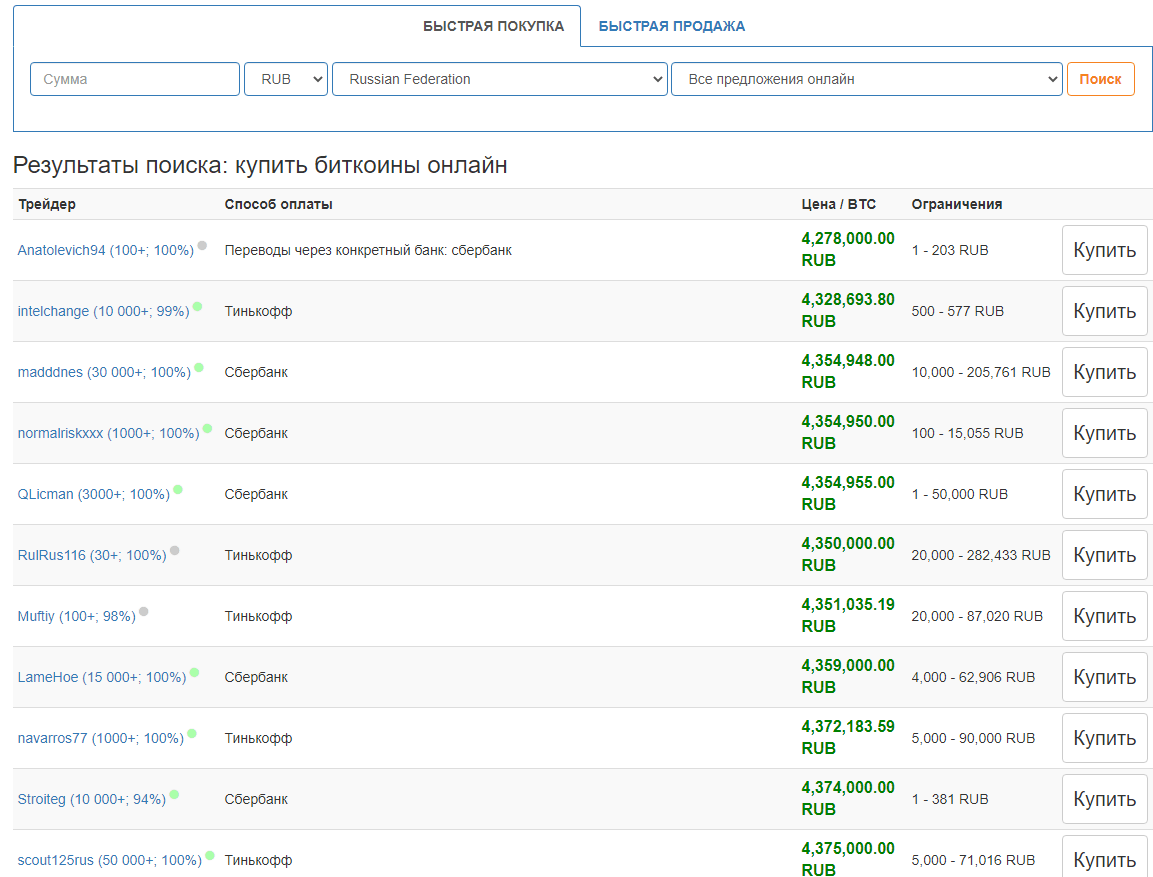Click into the 'Сумма' amount field
Image resolution: width=1153 pixels, height=877 pixels.
pos(135,79)
